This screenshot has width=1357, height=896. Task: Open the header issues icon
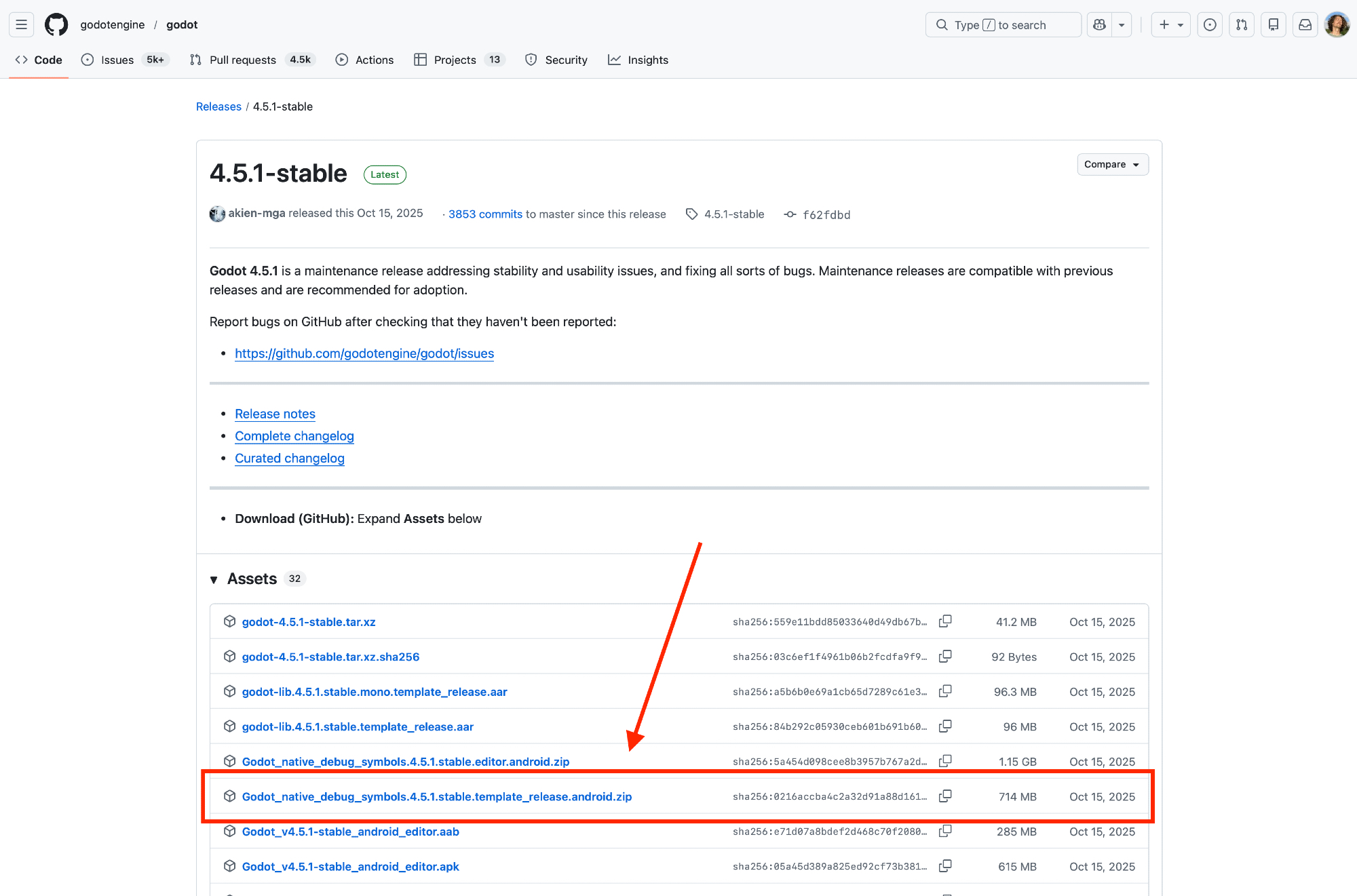(1210, 25)
